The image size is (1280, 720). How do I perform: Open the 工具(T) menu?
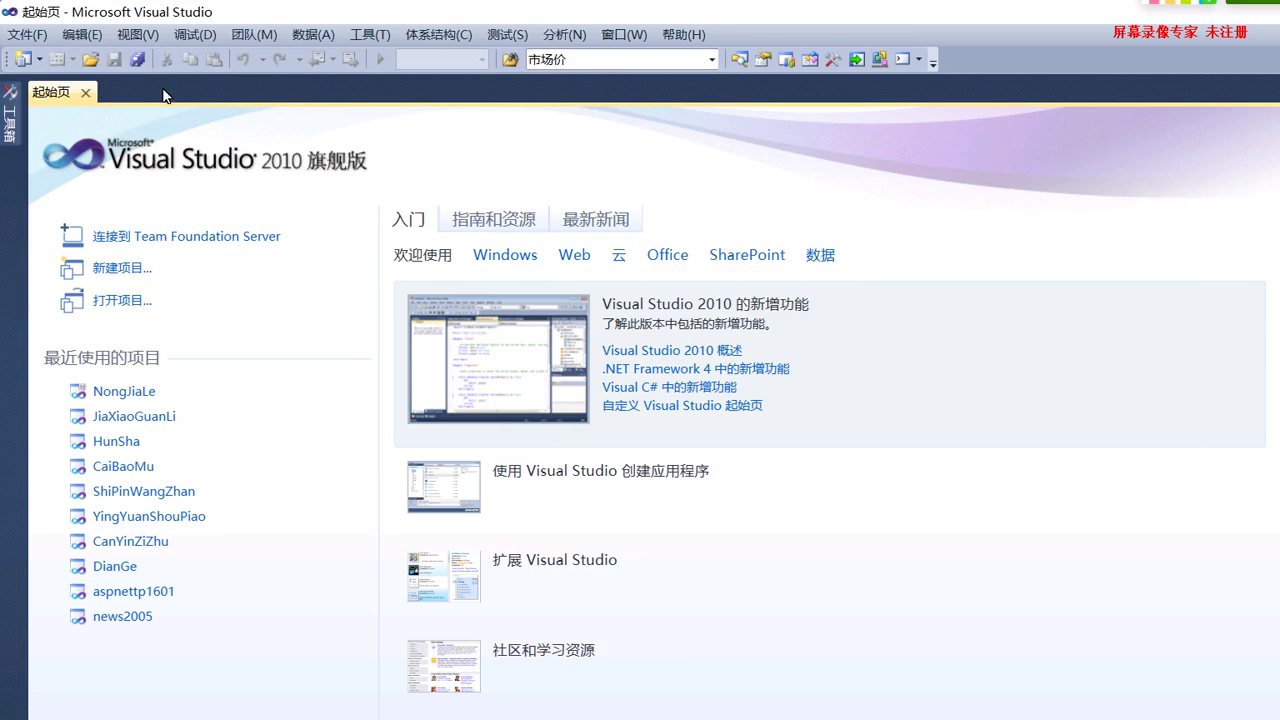point(370,34)
